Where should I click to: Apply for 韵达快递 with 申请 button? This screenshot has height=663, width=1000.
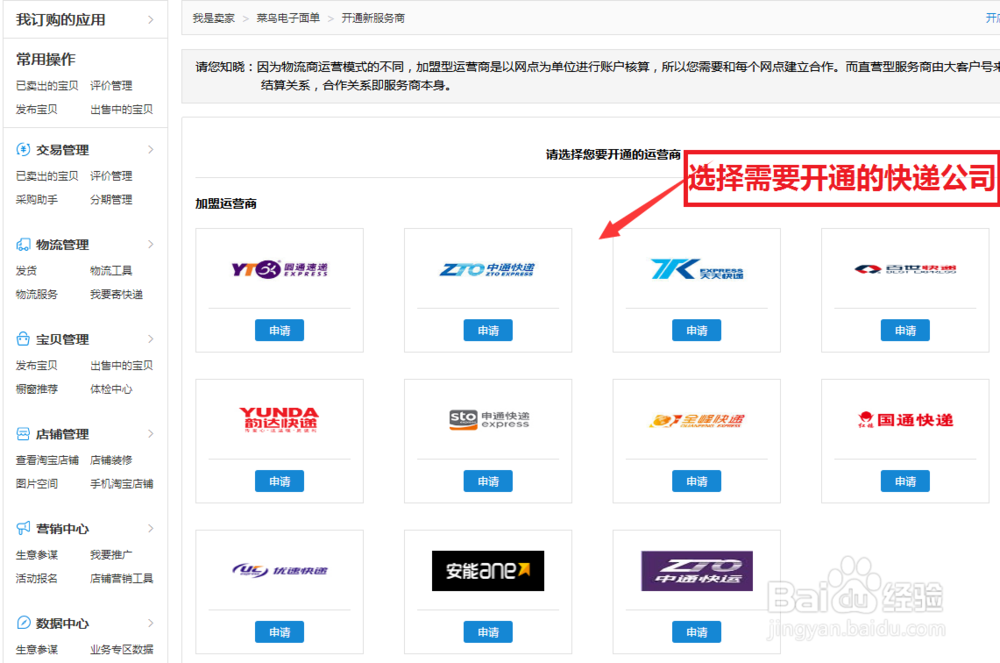coord(279,481)
